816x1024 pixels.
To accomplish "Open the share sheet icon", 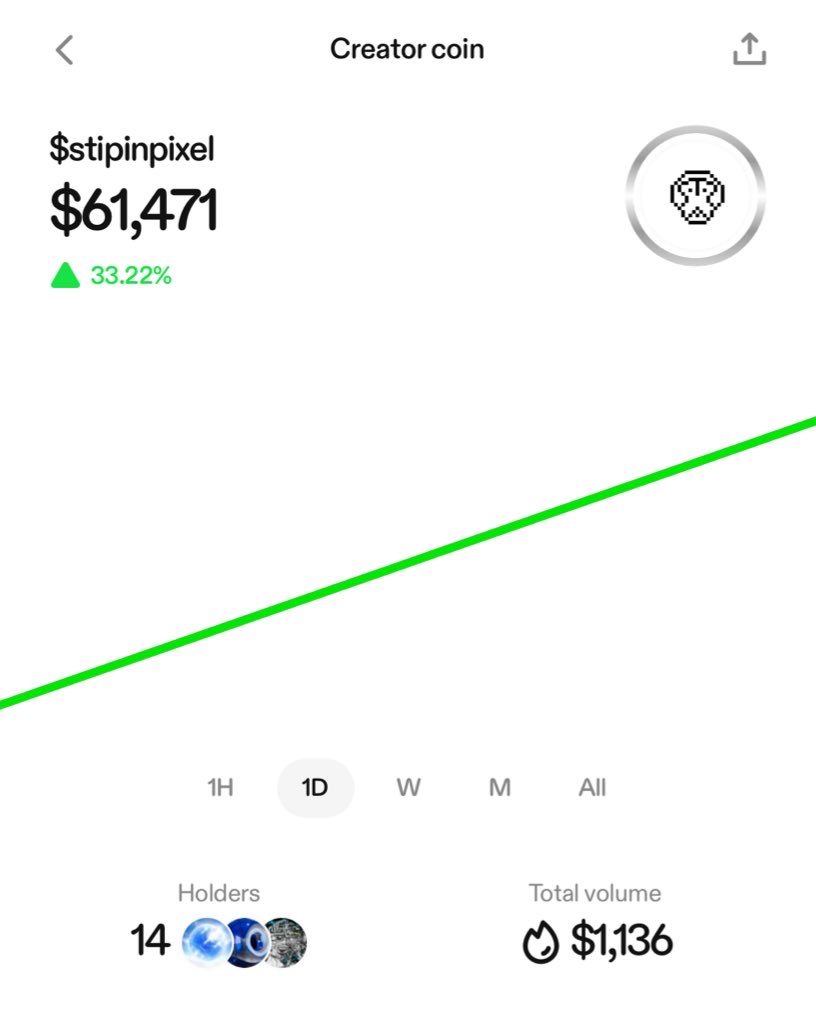I will coord(749,49).
